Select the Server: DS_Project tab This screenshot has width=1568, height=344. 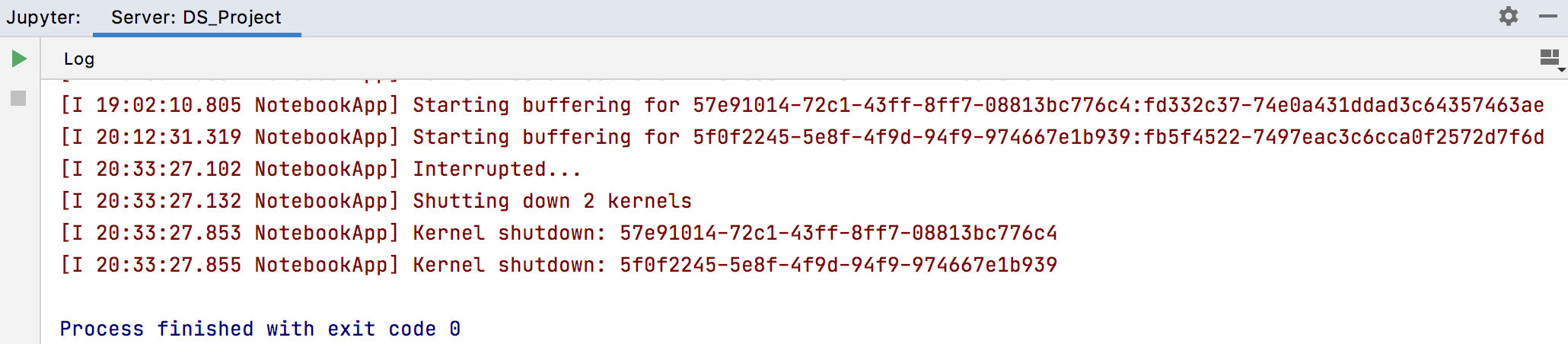click(x=196, y=18)
